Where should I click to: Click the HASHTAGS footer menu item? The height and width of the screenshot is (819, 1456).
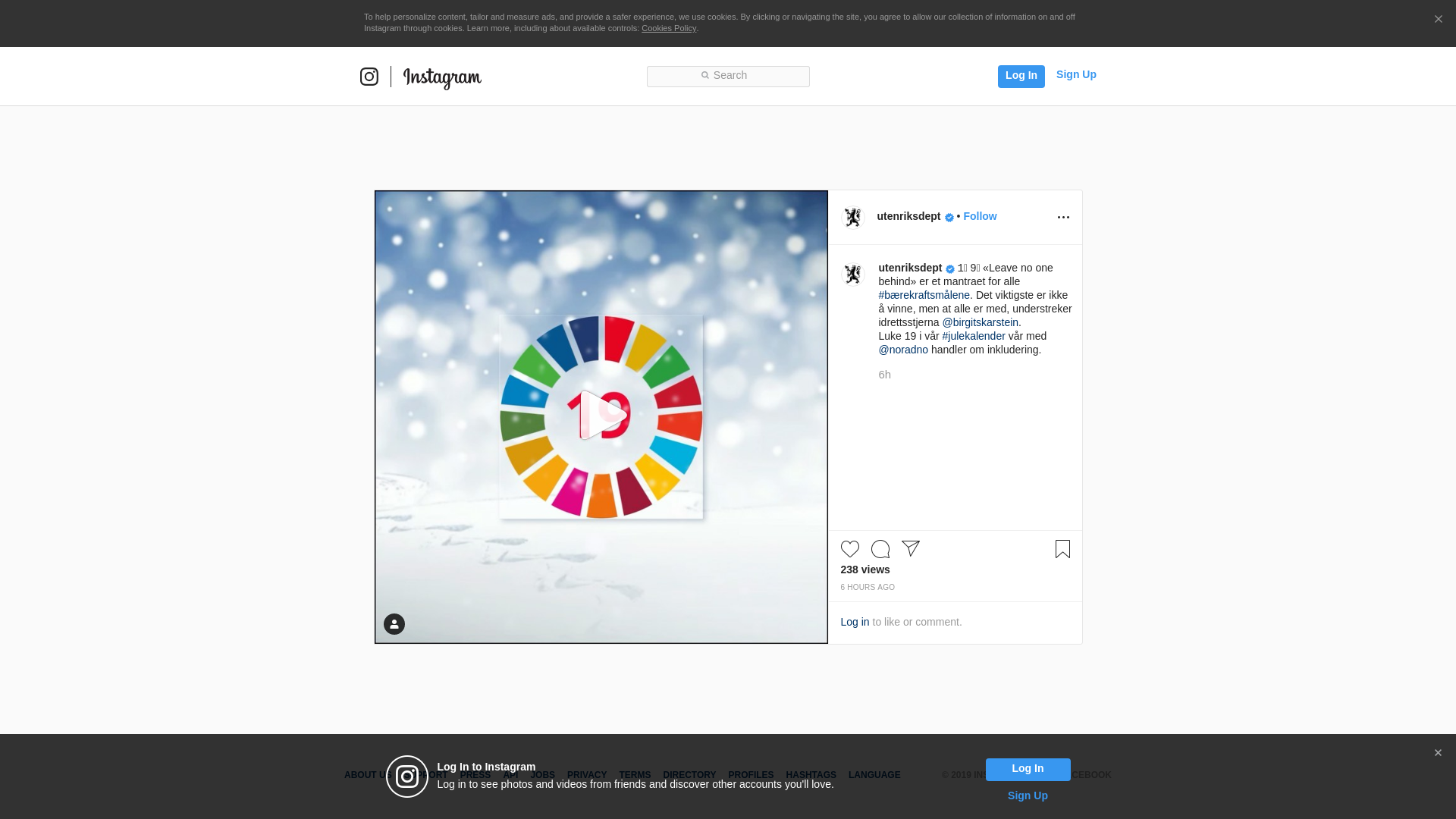[811, 775]
